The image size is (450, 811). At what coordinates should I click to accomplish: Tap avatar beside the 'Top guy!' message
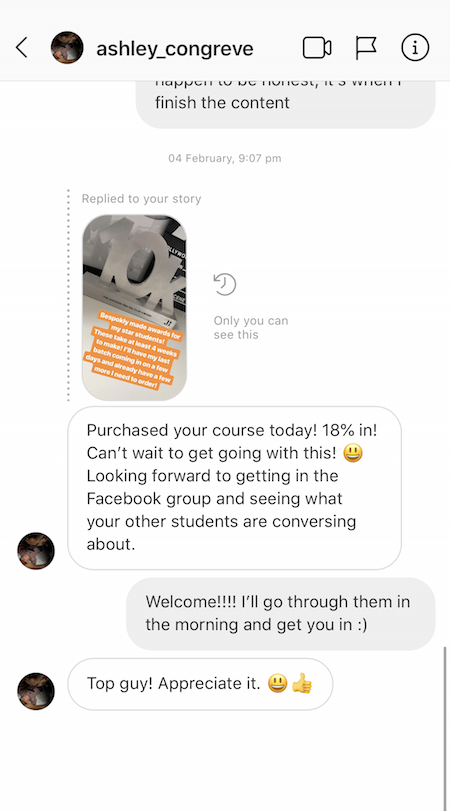[x=36, y=692]
